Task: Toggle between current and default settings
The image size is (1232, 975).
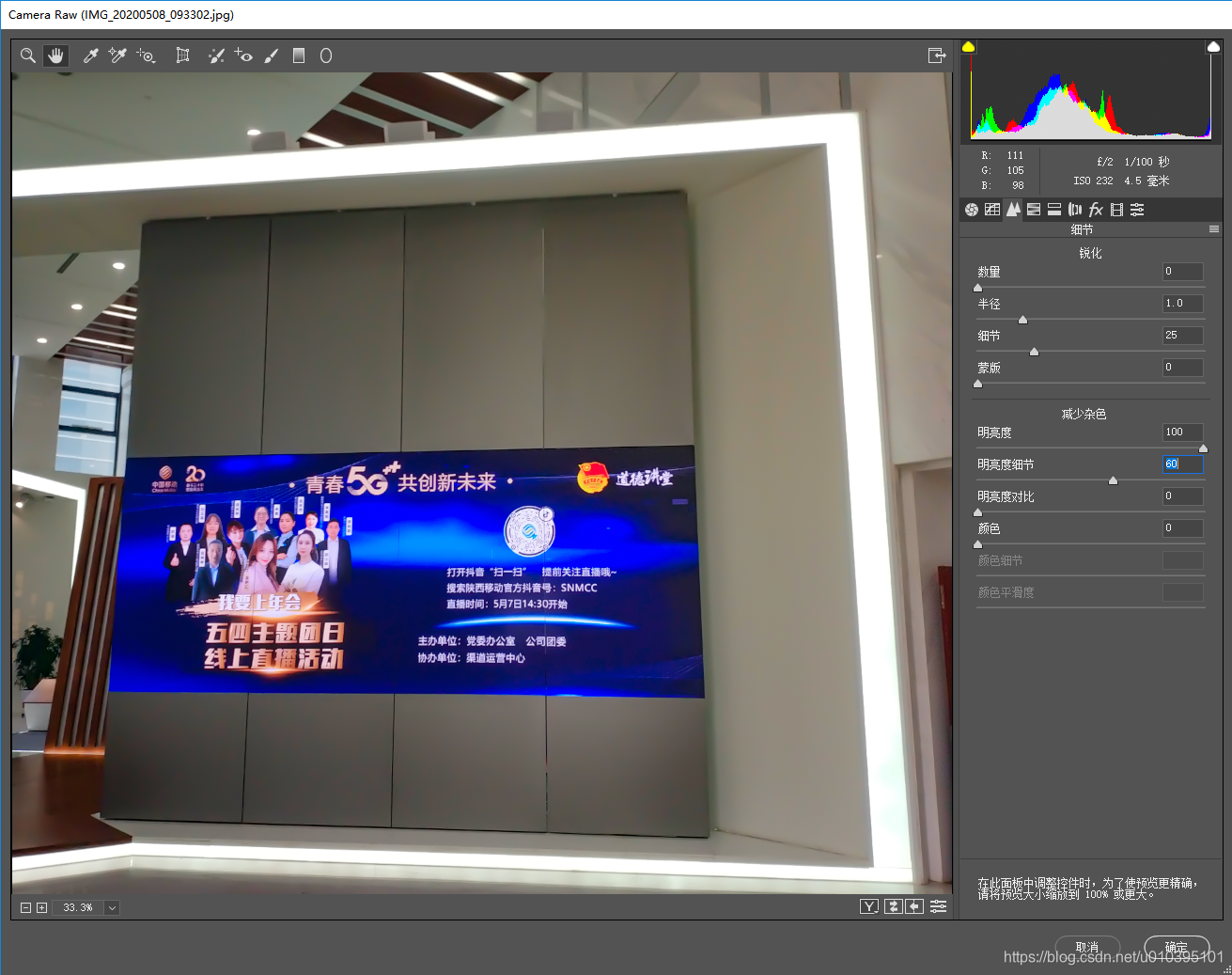Action: click(x=938, y=906)
